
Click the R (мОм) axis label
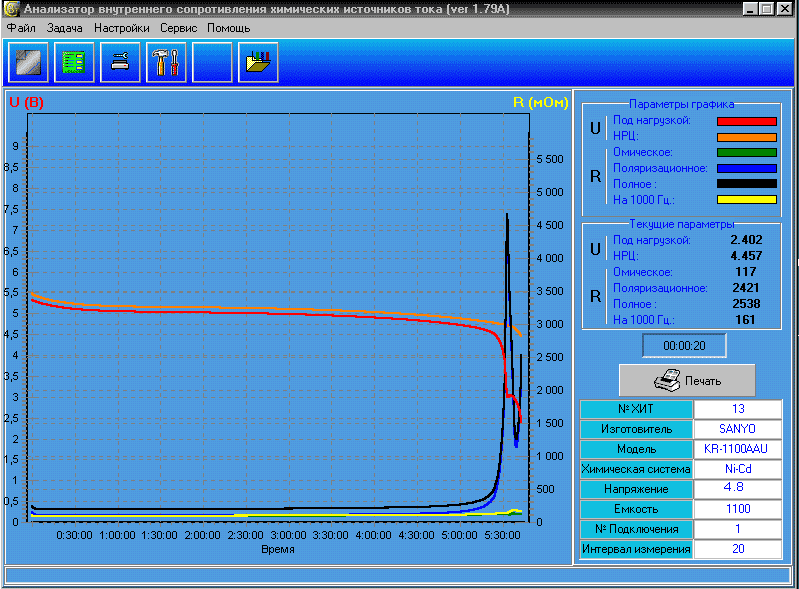click(541, 102)
